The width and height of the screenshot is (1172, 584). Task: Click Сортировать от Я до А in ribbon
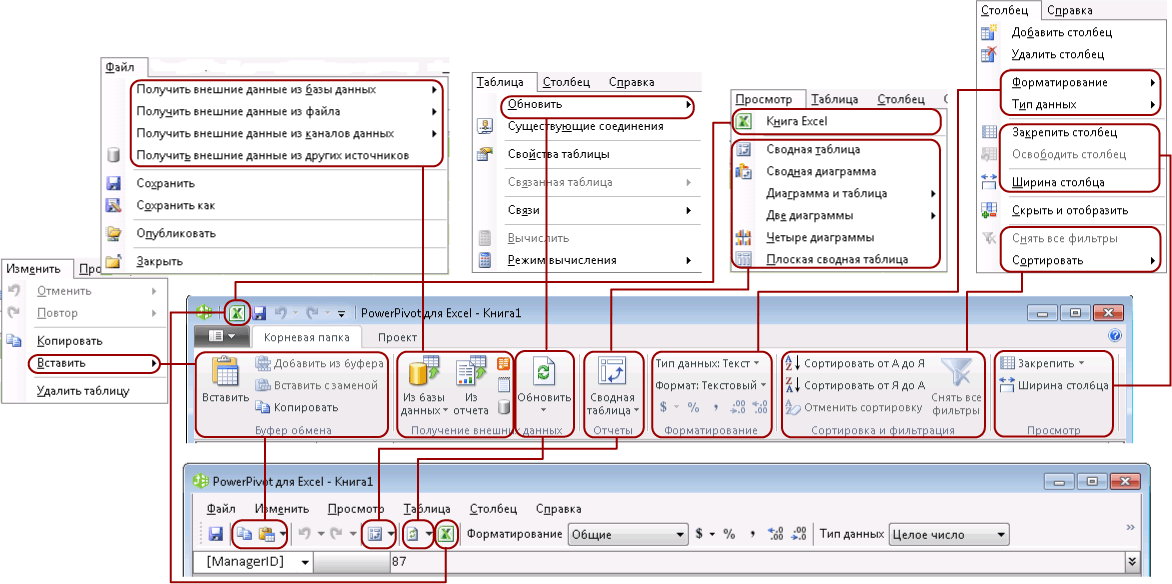click(854, 385)
